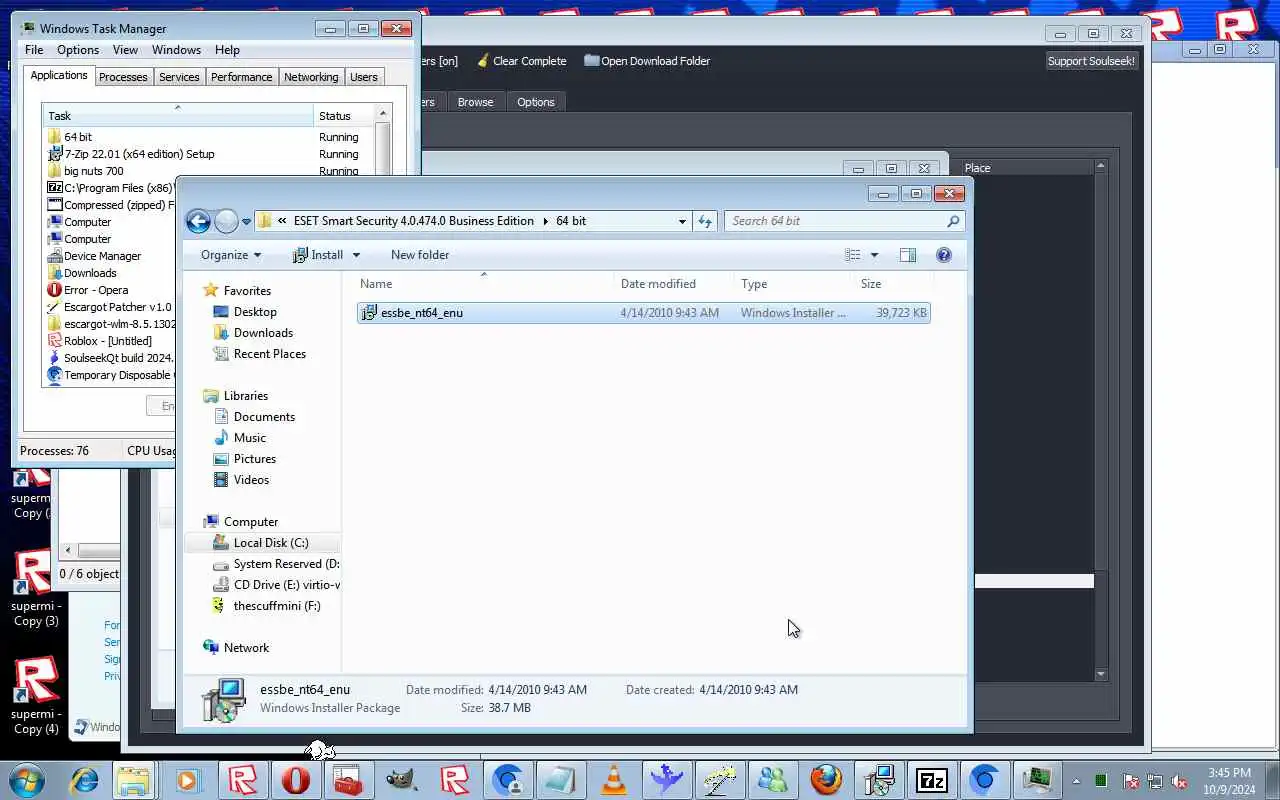This screenshot has height=800, width=1280.
Task: Click the red toolbox icon on taskbar
Action: [348, 779]
